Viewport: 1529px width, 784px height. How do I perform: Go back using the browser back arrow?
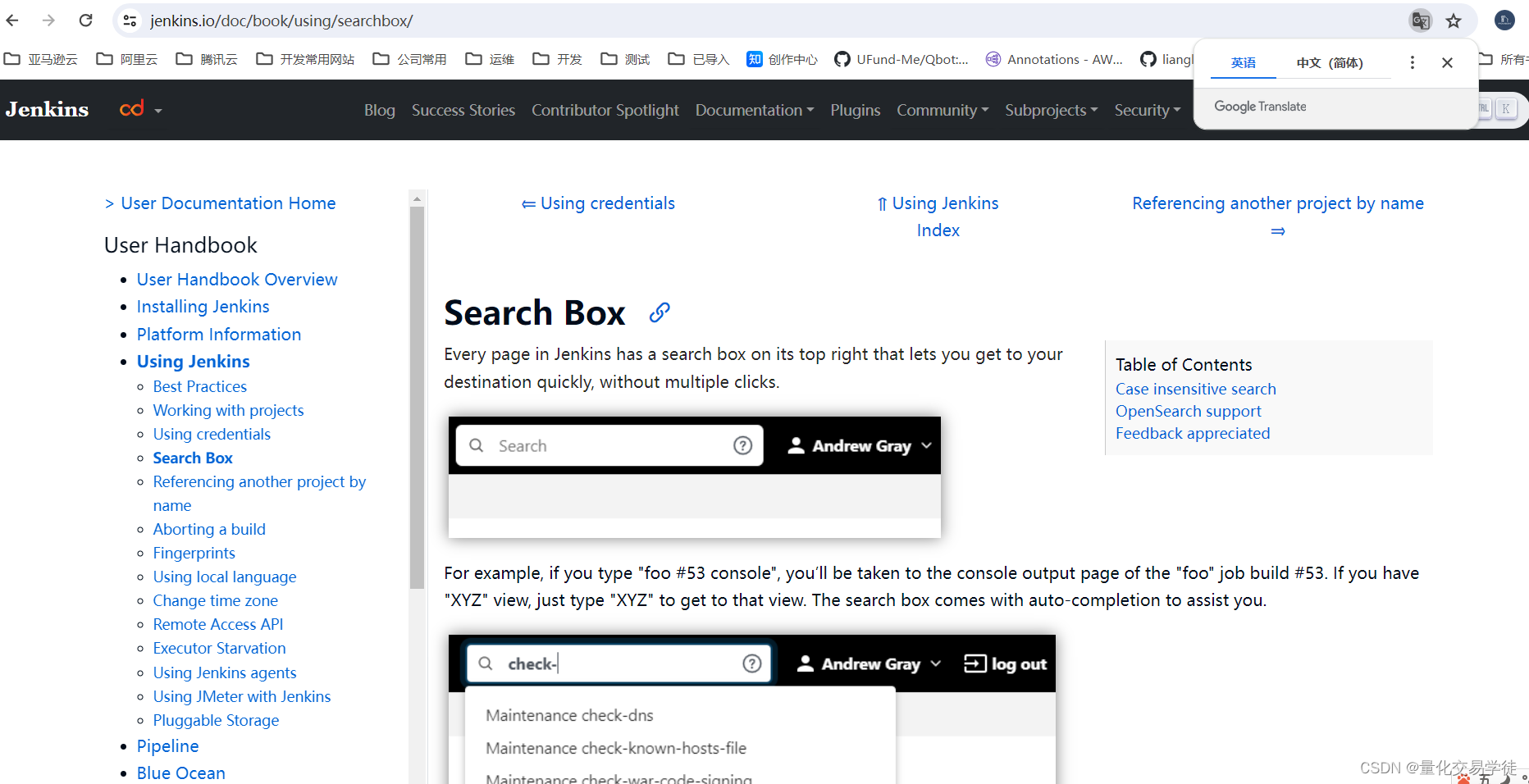pyautogui.click(x=12, y=21)
